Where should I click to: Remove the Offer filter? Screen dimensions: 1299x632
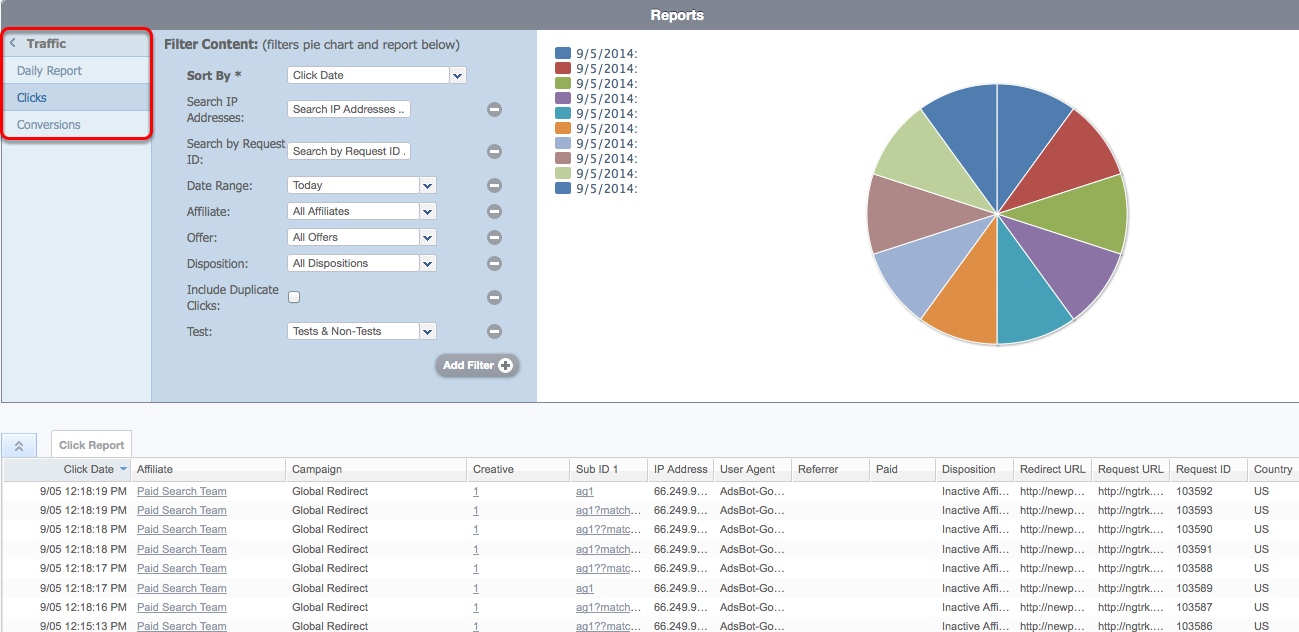tap(494, 237)
